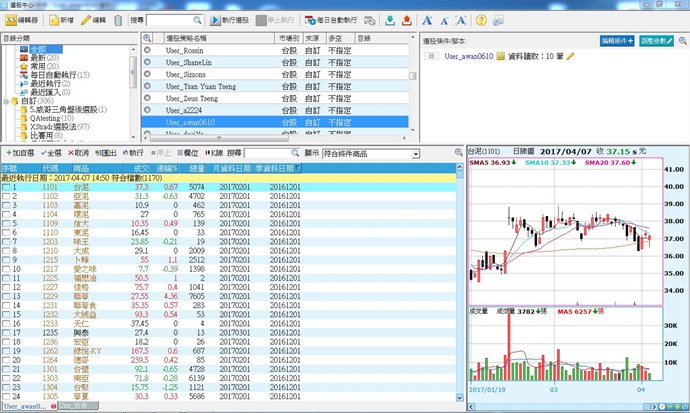Click the red upload export icon

406,19
